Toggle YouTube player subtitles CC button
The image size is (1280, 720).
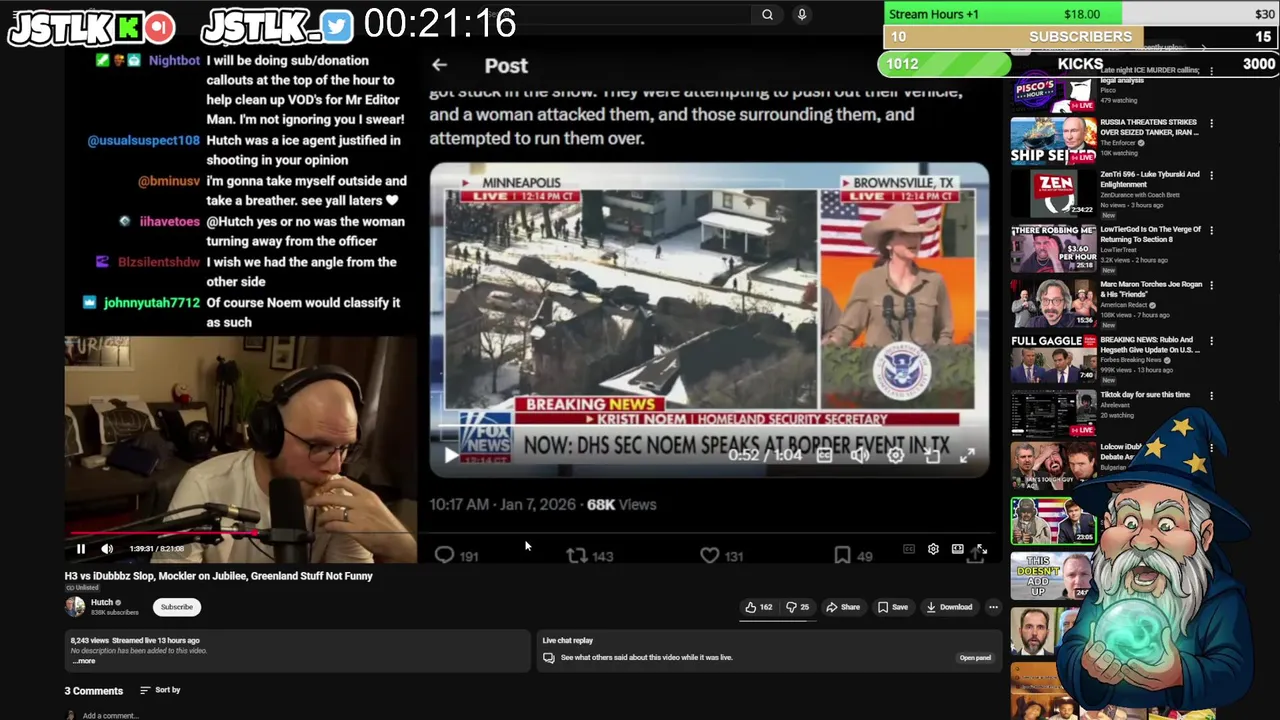[909, 549]
